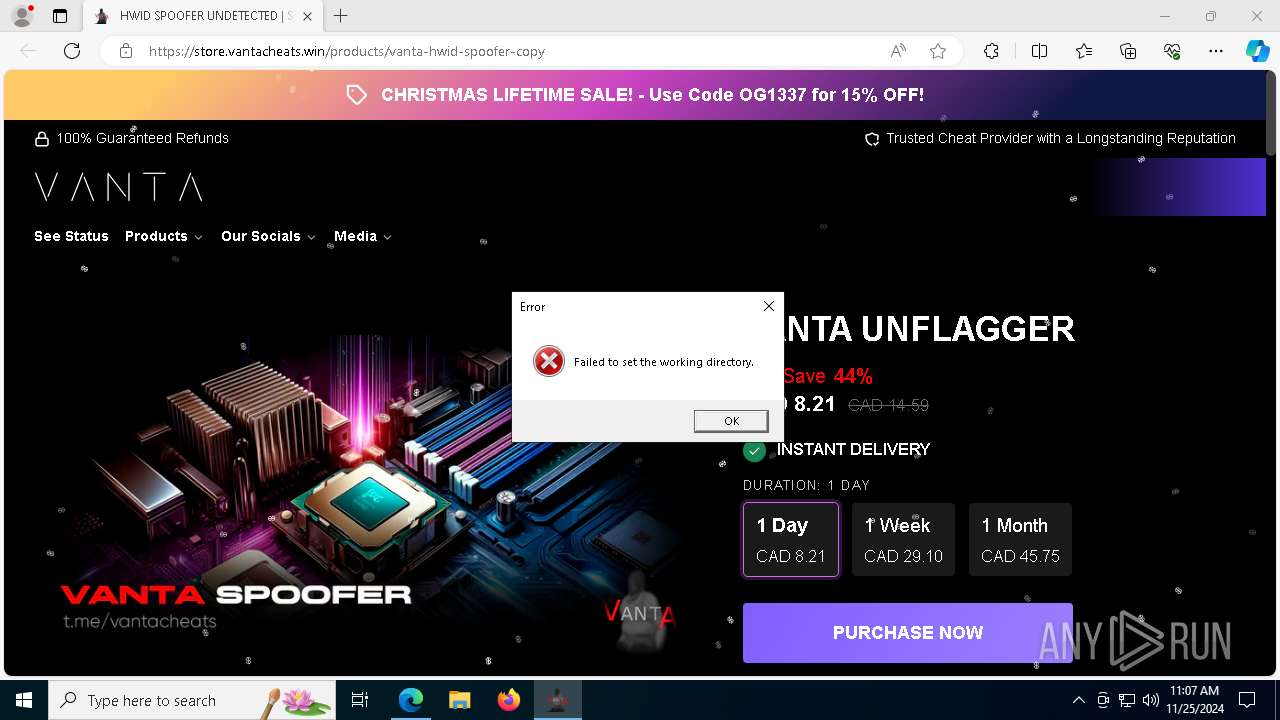Expand the Products dropdown menu
The width and height of the screenshot is (1280, 720).
(164, 236)
